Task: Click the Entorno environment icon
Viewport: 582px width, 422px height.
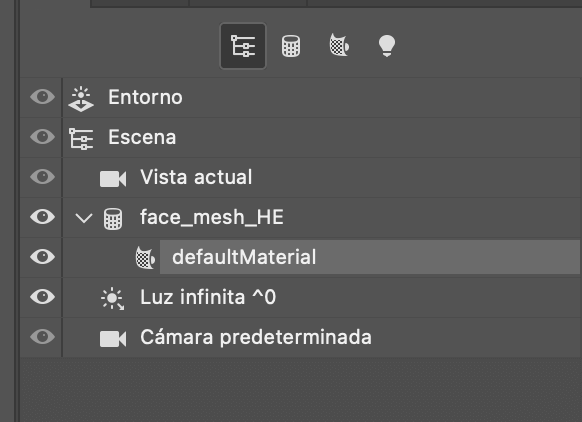Action: point(81,99)
